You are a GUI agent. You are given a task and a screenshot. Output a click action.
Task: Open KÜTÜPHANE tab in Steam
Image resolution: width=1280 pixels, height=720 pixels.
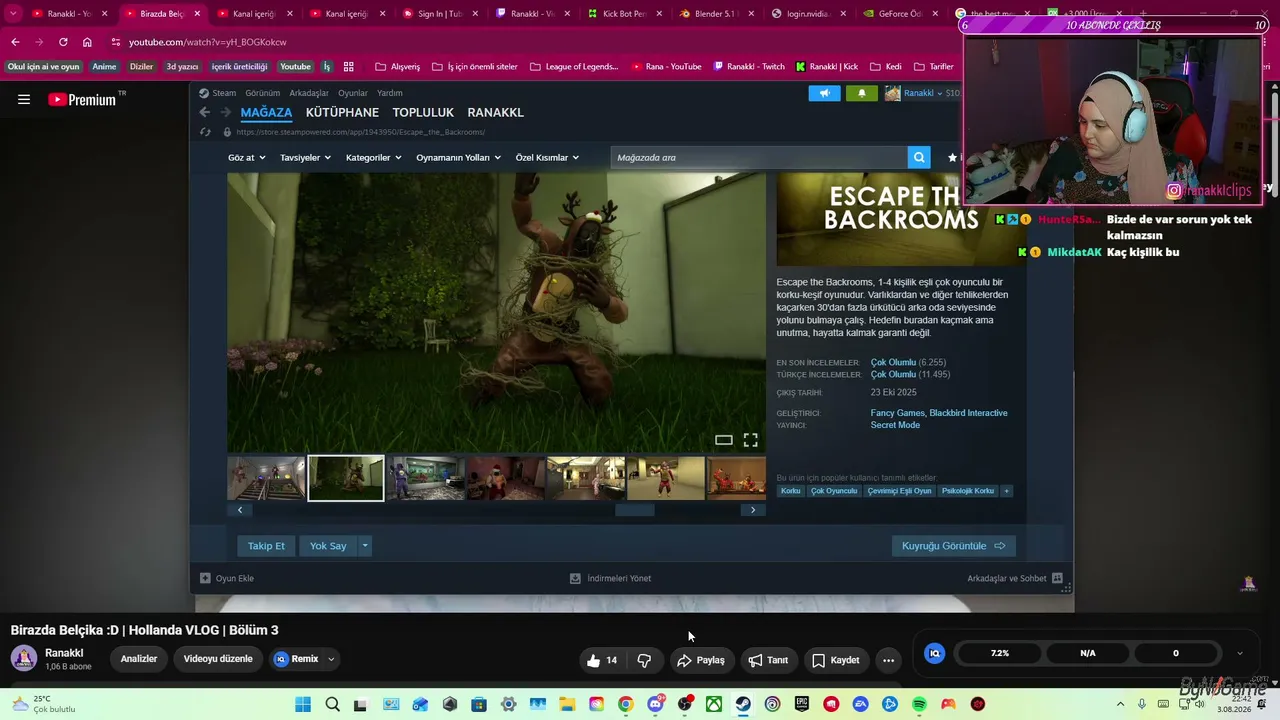pyautogui.click(x=342, y=112)
